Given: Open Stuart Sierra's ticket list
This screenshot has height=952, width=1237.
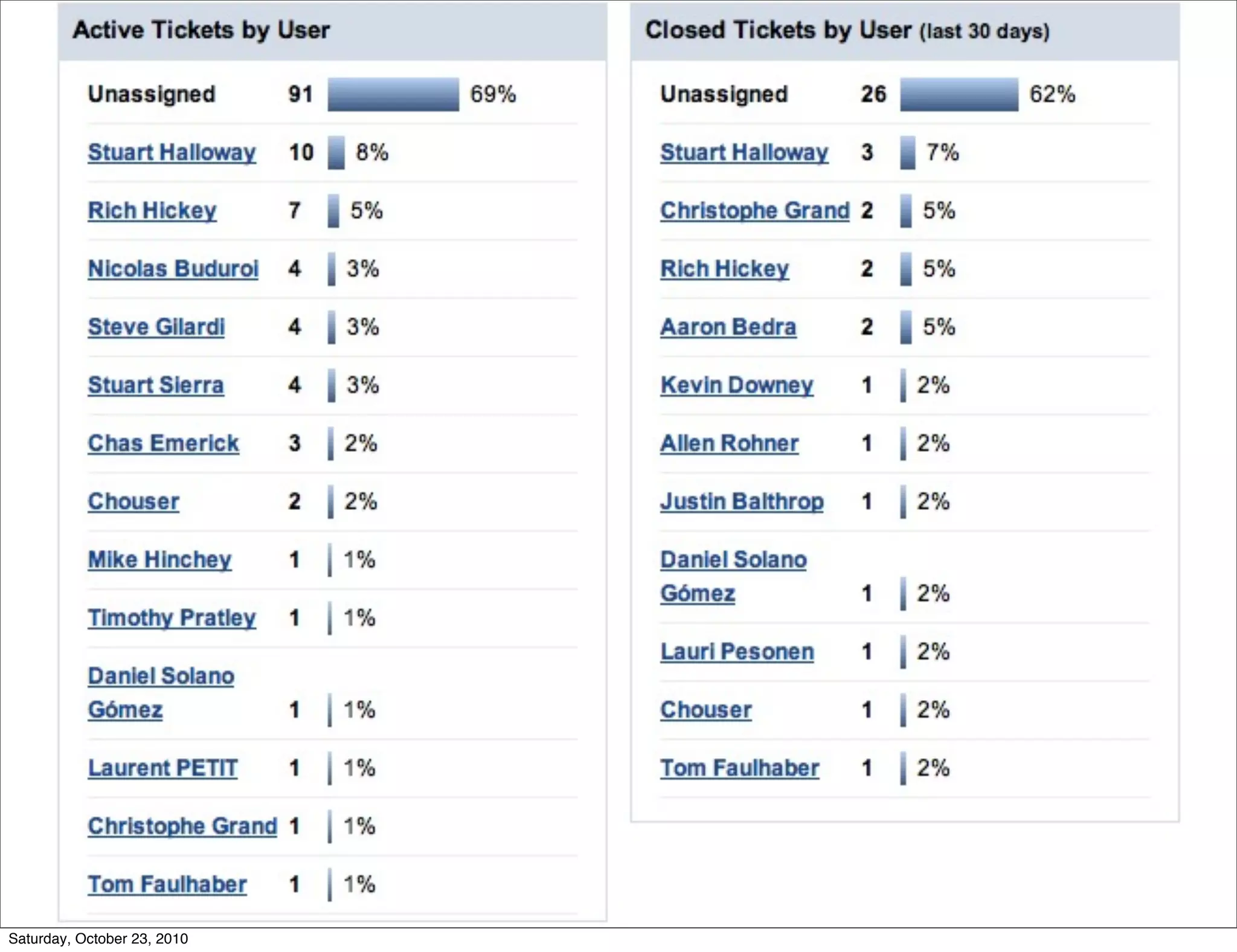Looking at the screenshot, I should point(156,385).
